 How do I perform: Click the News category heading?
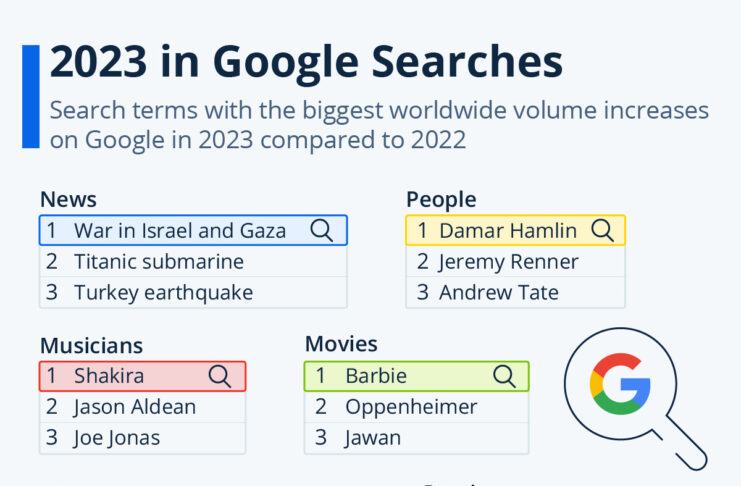click(68, 199)
